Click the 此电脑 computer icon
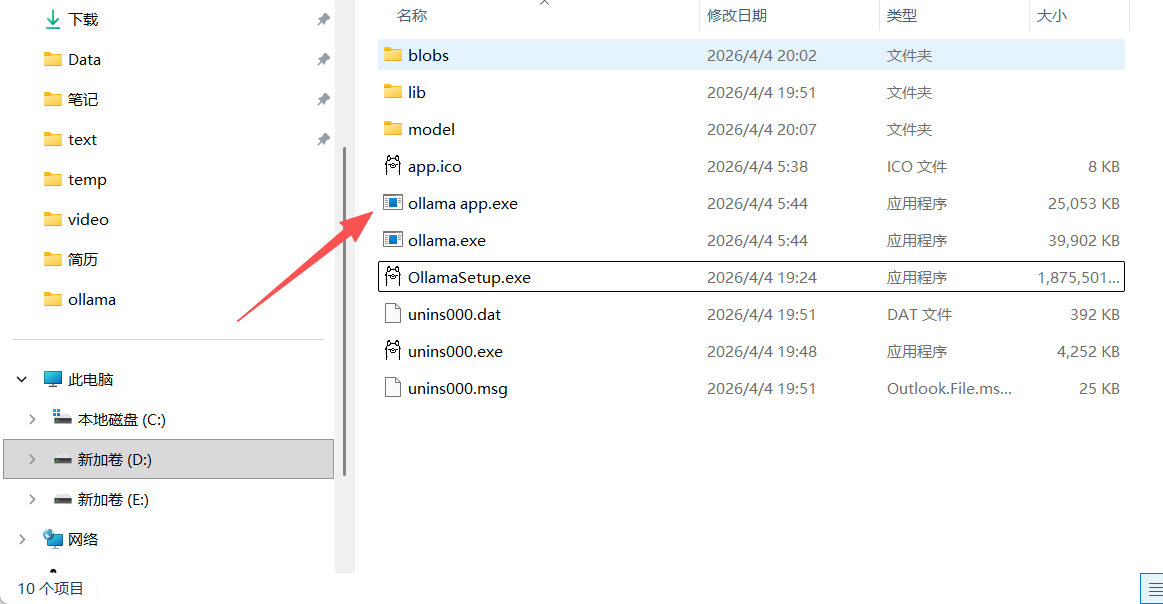The height and width of the screenshot is (604, 1163). pos(53,379)
